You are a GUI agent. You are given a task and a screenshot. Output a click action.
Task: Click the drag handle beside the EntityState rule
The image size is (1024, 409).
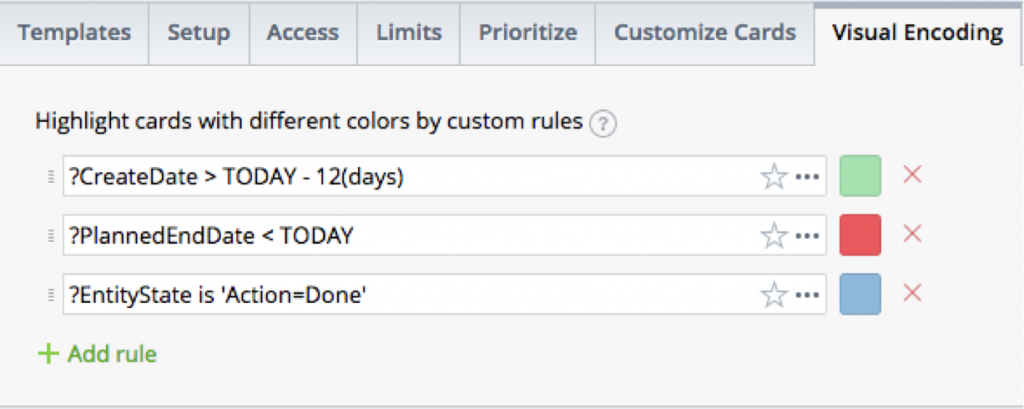[x=52, y=295]
